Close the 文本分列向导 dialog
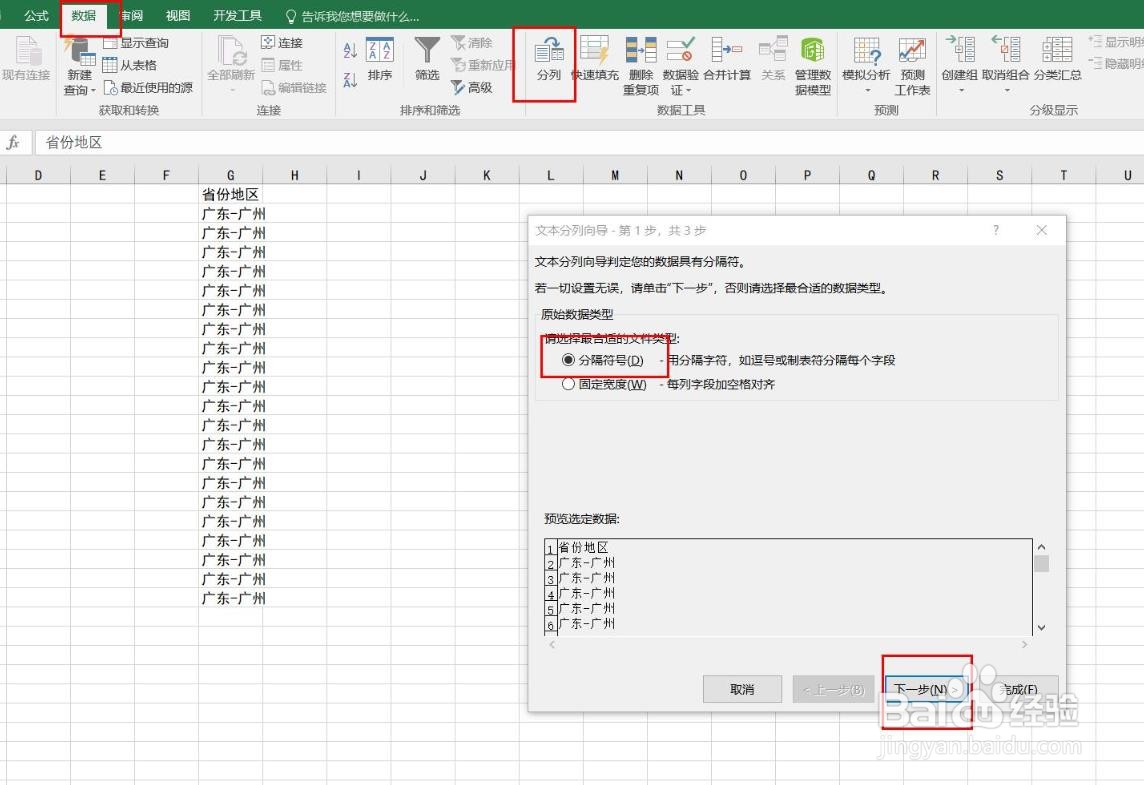 point(1042,230)
